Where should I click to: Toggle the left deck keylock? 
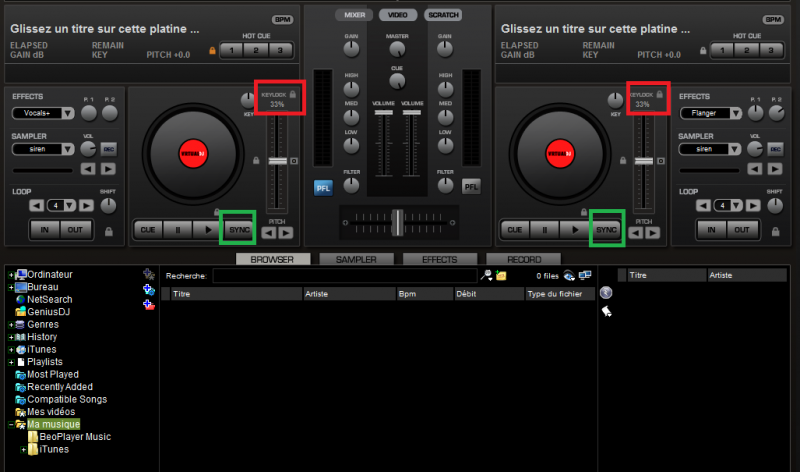[293, 94]
